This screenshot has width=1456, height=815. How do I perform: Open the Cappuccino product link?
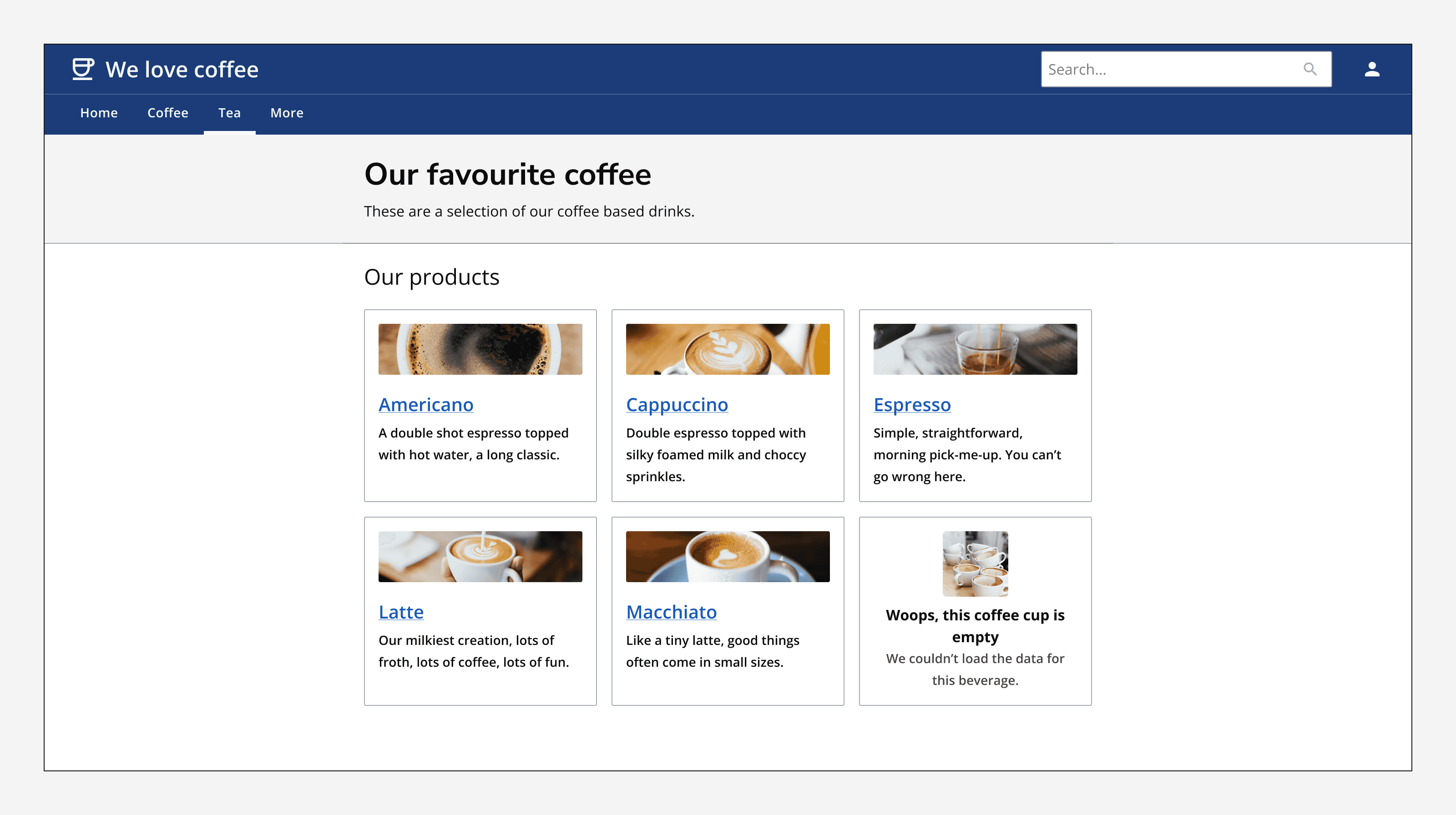coord(677,404)
